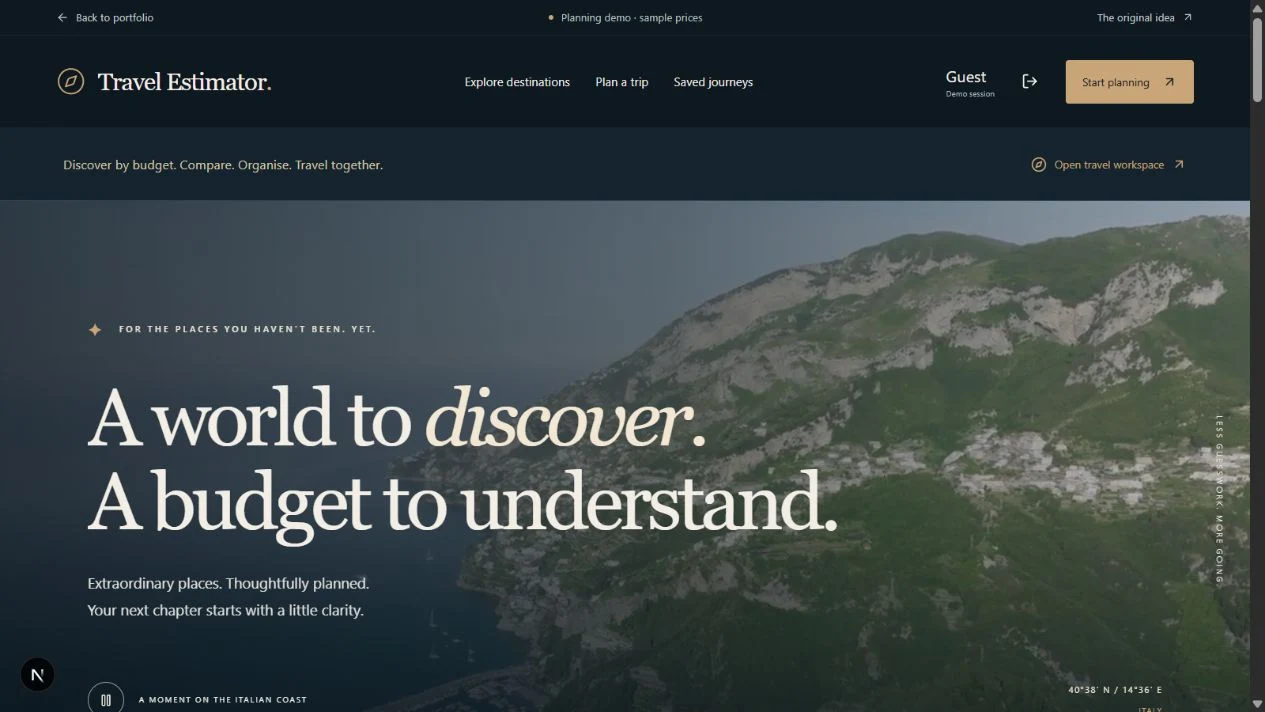The height and width of the screenshot is (712, 1265).
Task: Click Your next chapter starts text line
Action: point(225,610)
